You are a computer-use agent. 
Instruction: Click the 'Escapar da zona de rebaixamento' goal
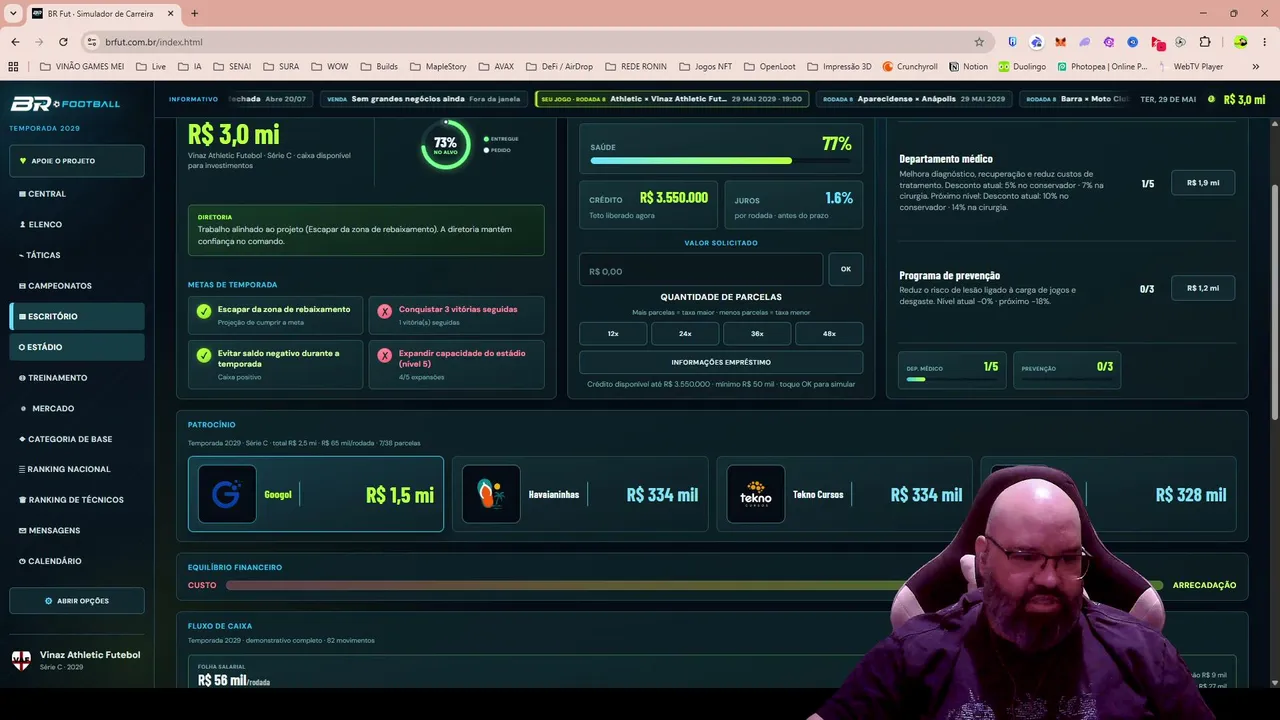pos(275,315)
